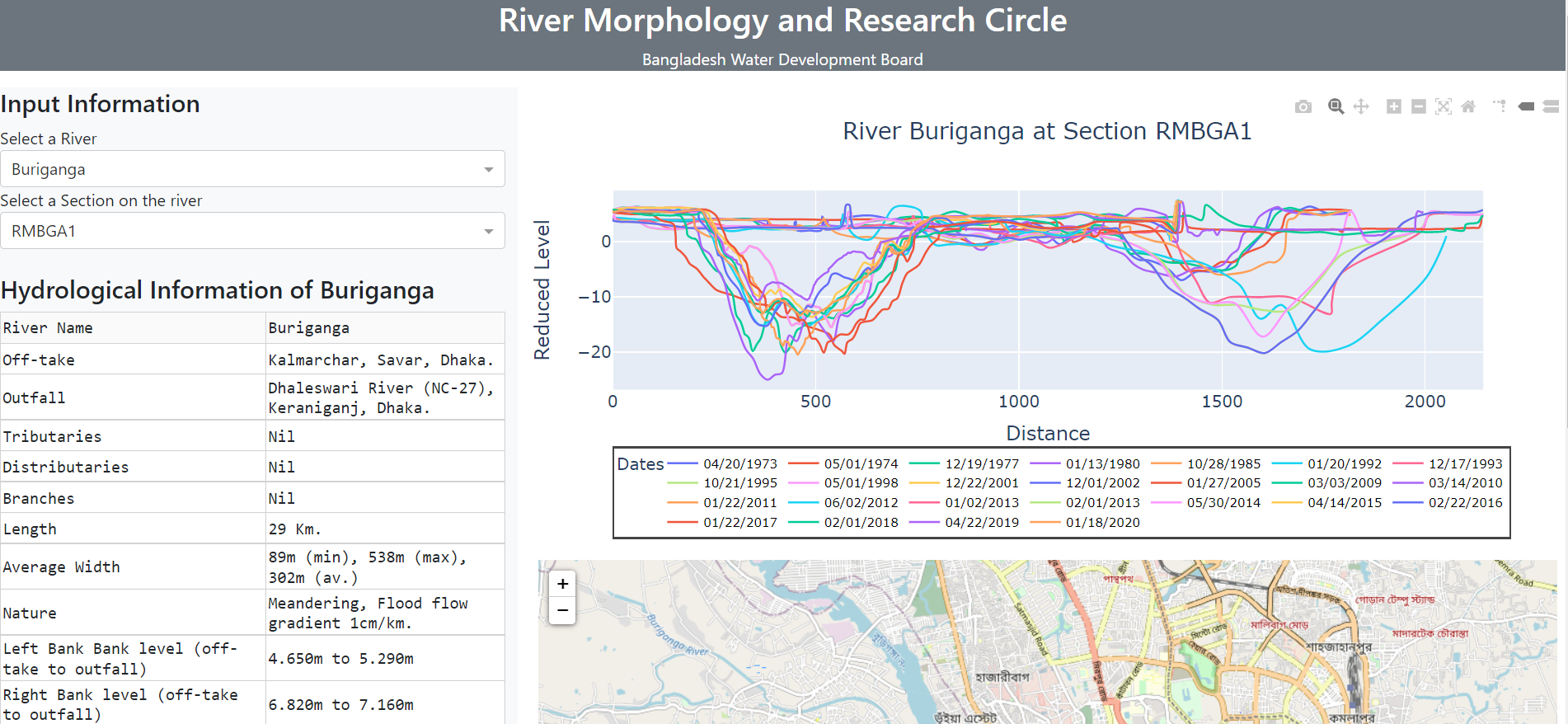This screenshot has height=724, width=1568.
Task: Download plot as PNG camera icon
Action: coord(1303,106)
